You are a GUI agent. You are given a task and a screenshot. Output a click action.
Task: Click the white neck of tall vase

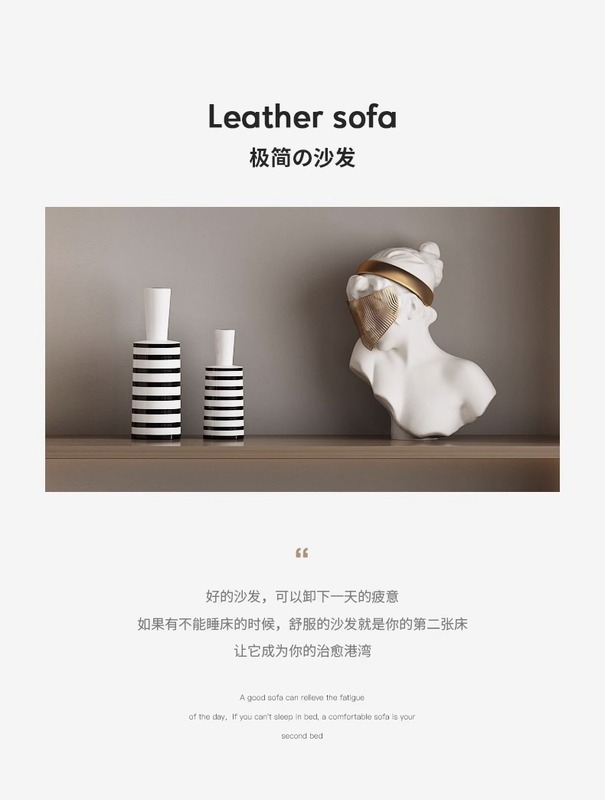coord(157,315)
